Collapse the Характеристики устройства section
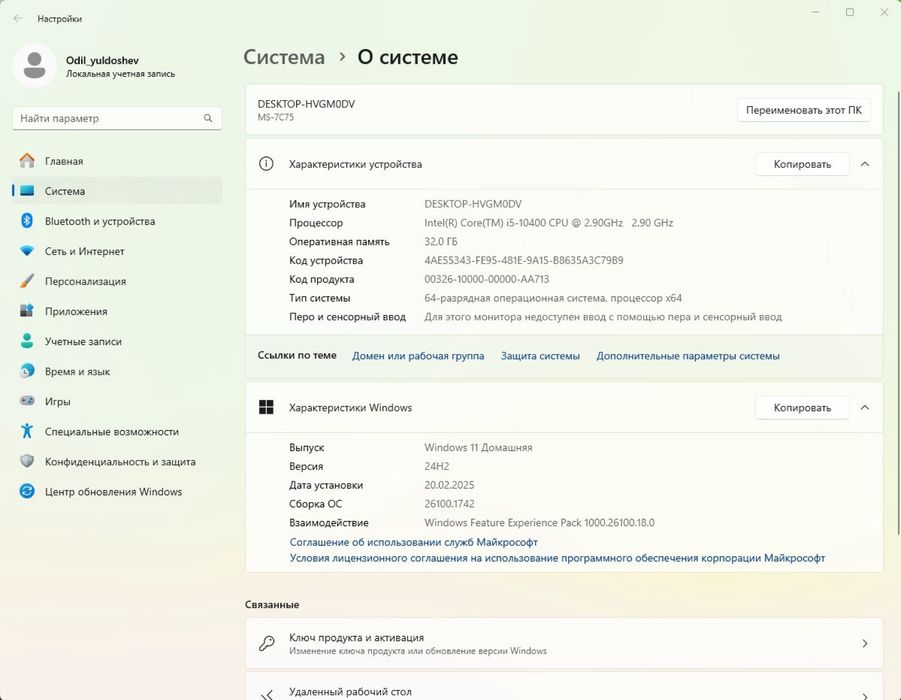 (x=865, y=164)
